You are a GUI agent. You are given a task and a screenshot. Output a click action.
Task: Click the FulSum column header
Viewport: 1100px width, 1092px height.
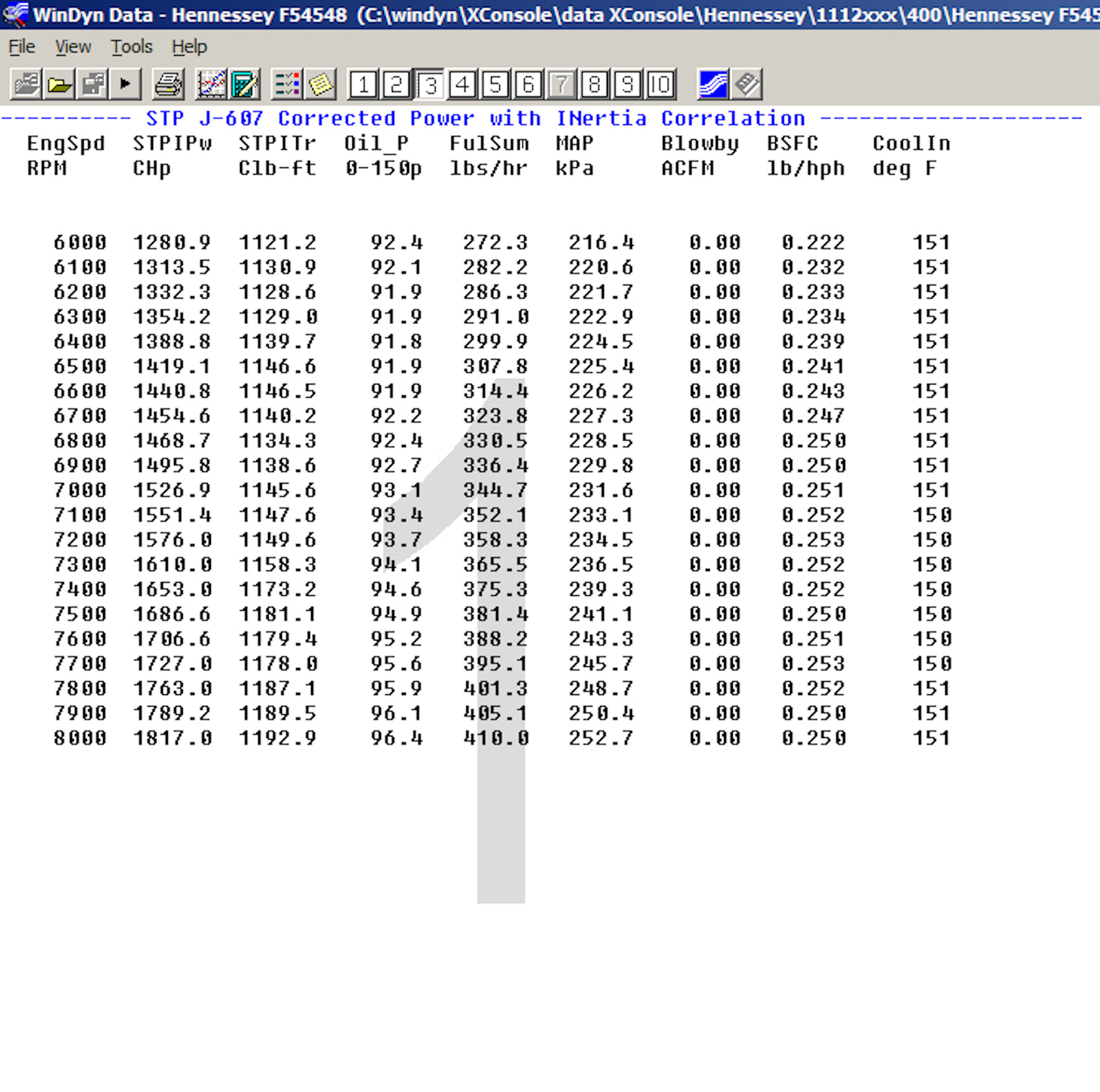click(x=489, y=143)
